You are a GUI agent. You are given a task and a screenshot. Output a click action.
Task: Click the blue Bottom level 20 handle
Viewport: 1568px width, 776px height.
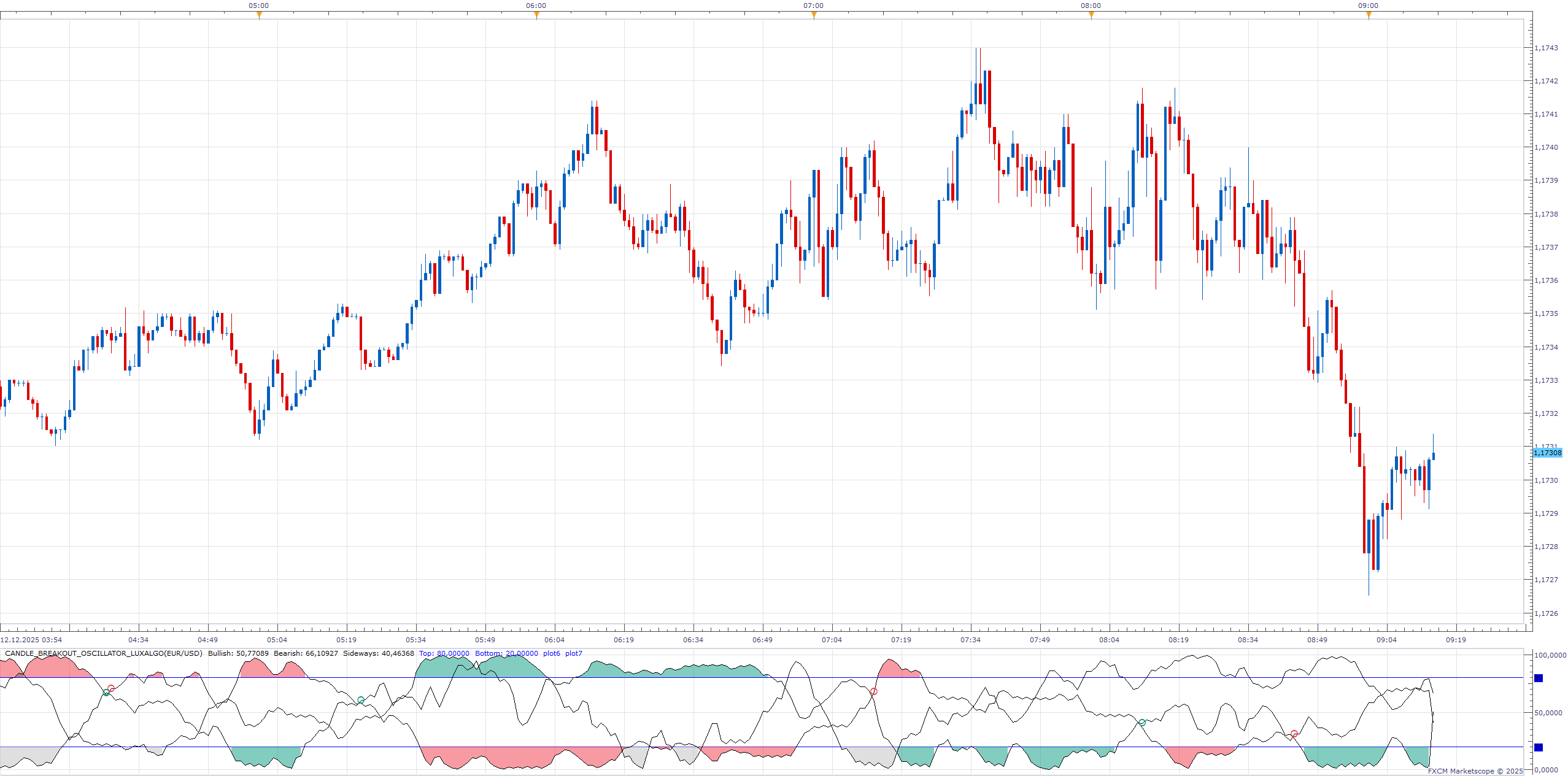tap(1539, 747)
